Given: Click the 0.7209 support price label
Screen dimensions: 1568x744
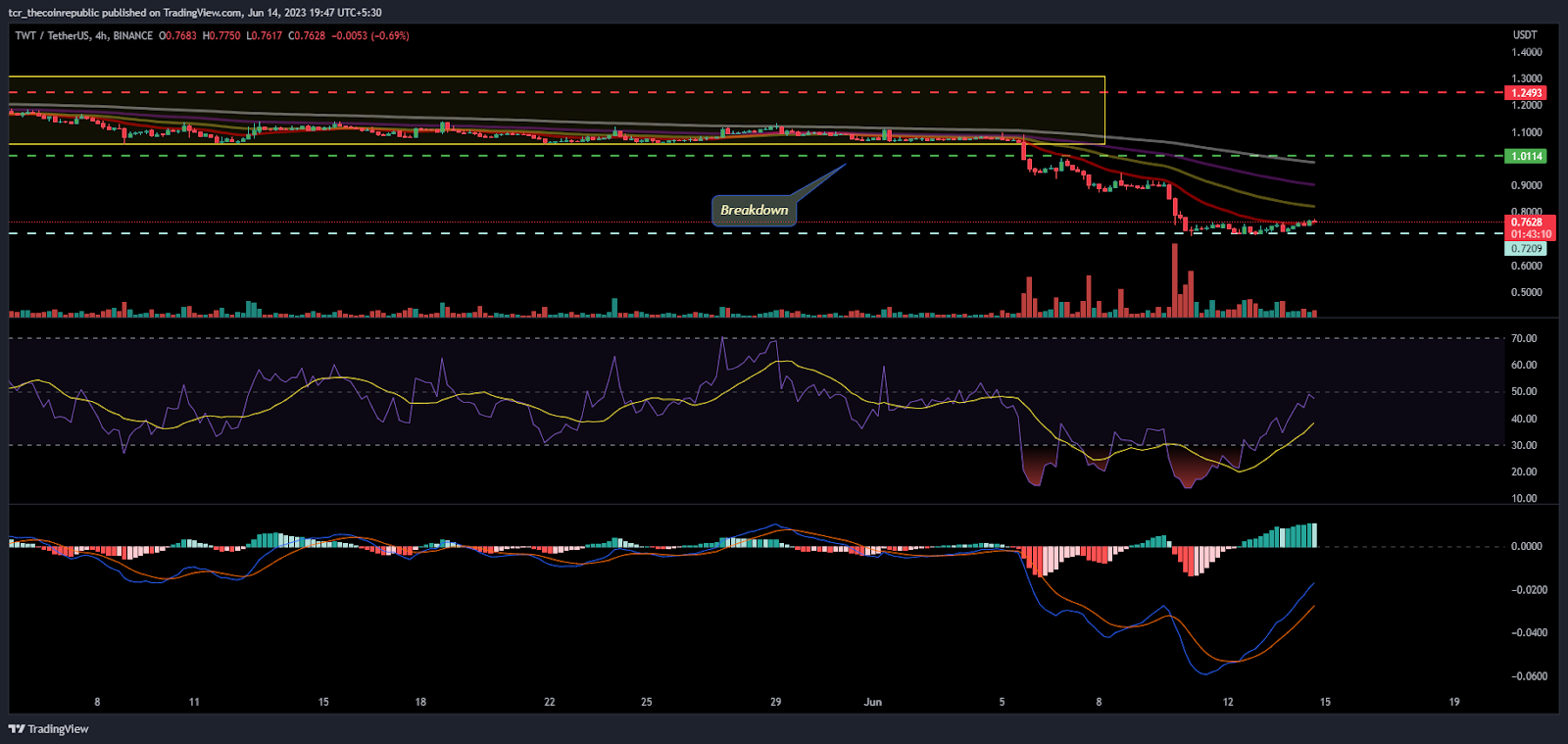Looking at the screenshot, I should tap(1526, 249).
